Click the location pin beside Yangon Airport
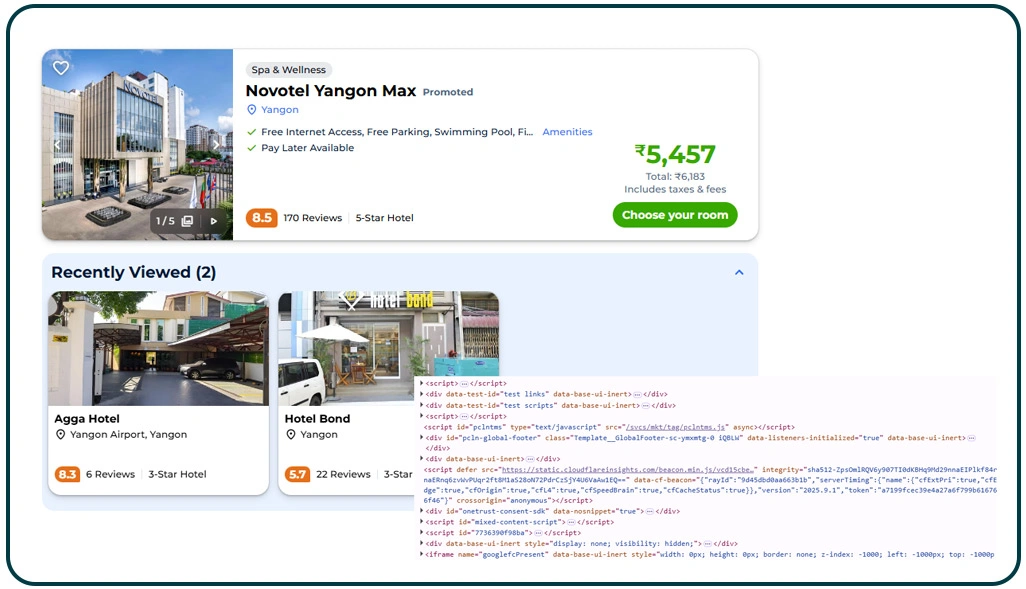 [x=61, y=434]
